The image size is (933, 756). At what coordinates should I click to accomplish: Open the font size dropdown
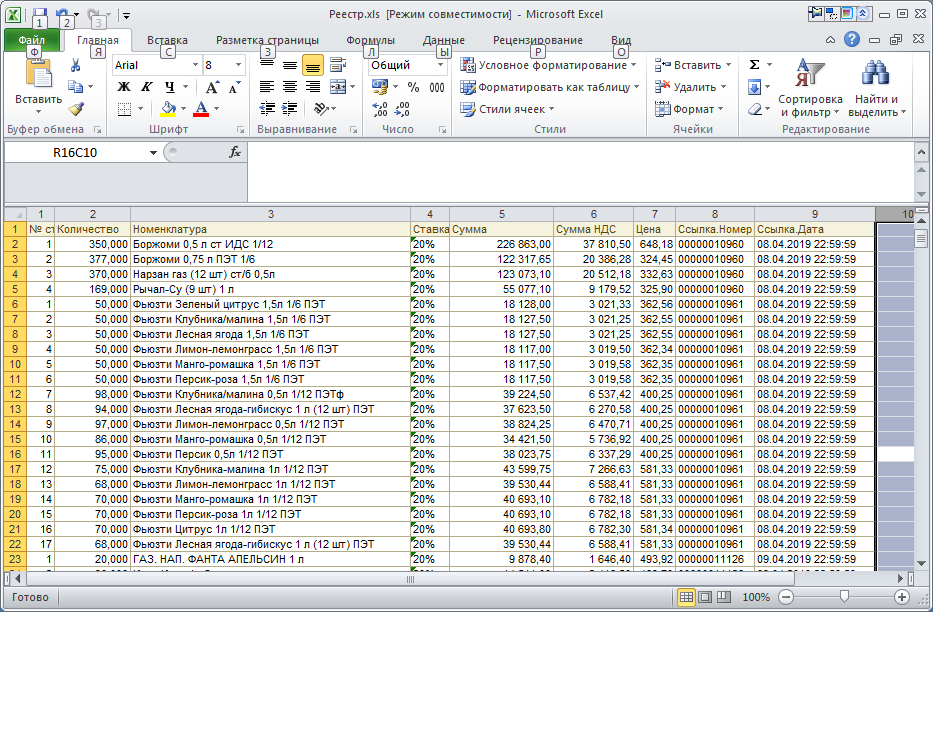coord(238,65)
